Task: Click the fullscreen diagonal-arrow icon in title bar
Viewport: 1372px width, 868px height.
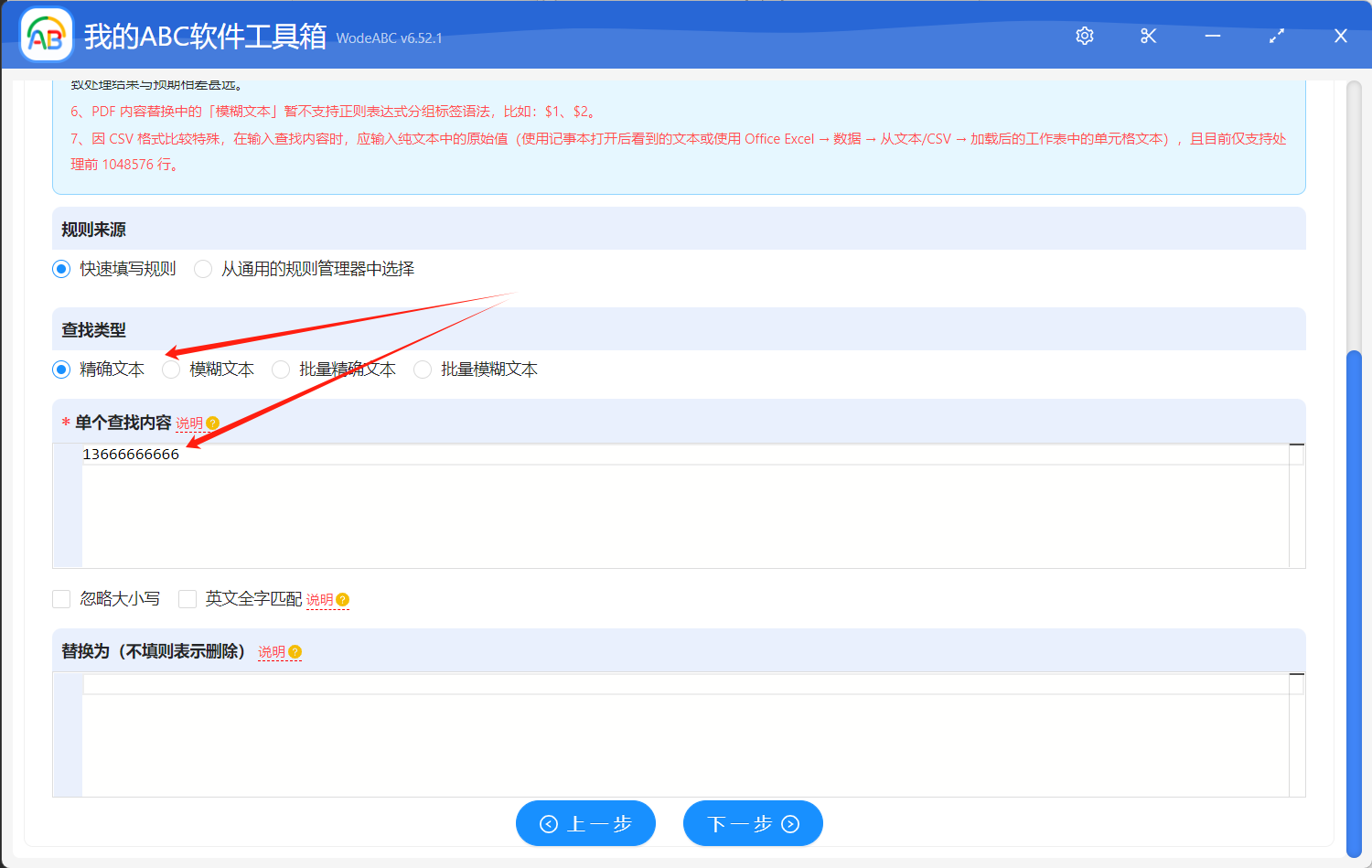Action: (x=1276, y=36)
